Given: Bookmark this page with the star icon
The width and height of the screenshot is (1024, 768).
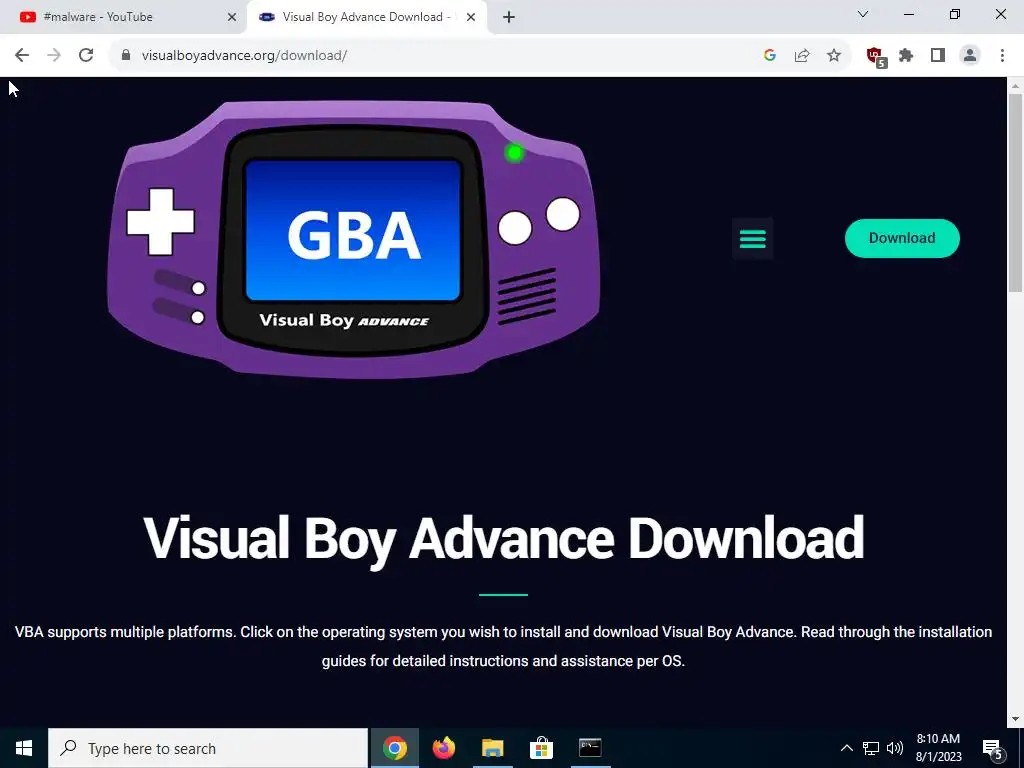Looking at the screenshot, I should [834, 56].
